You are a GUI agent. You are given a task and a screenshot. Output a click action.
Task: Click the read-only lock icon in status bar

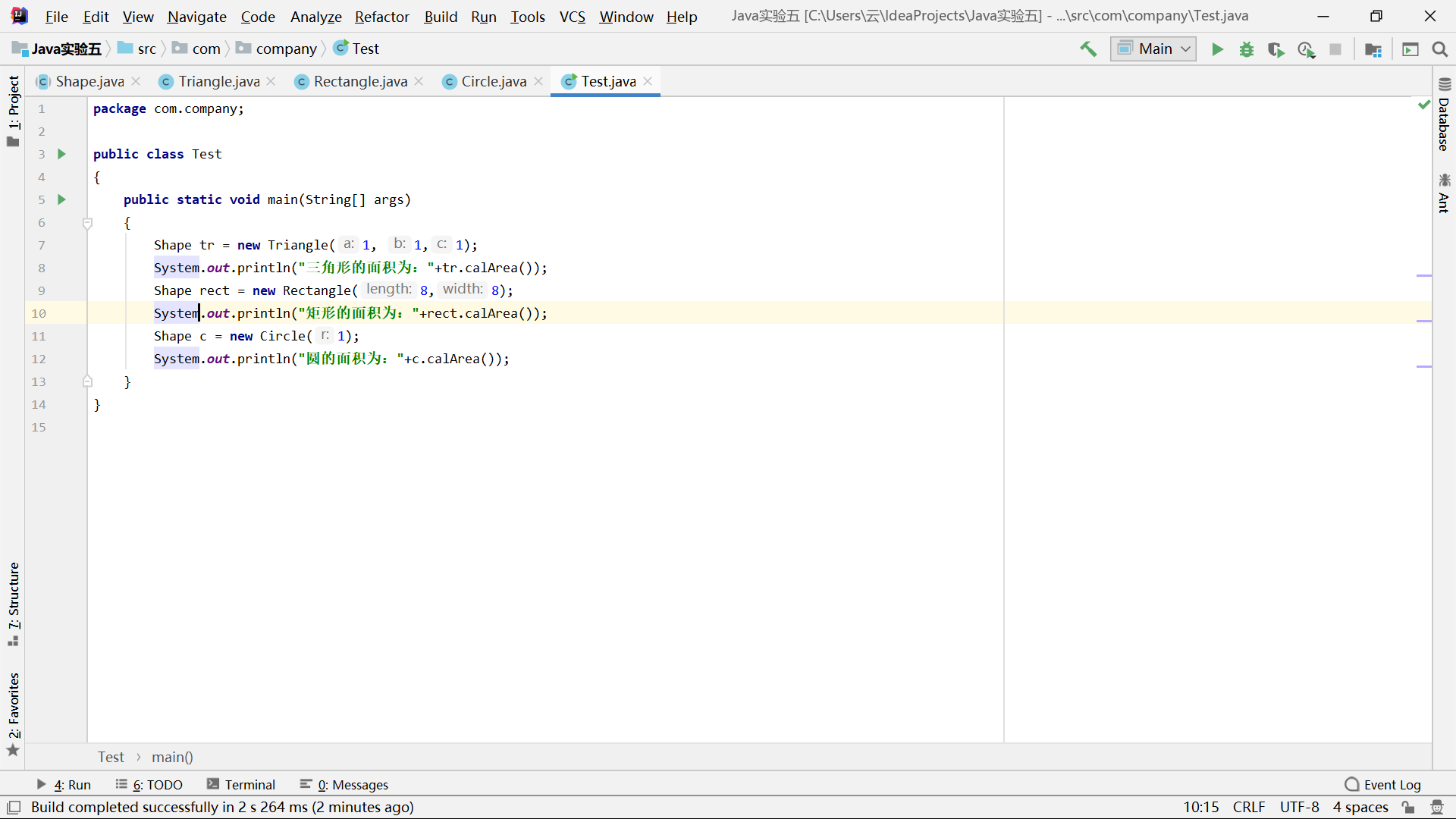click(1408, 808)
